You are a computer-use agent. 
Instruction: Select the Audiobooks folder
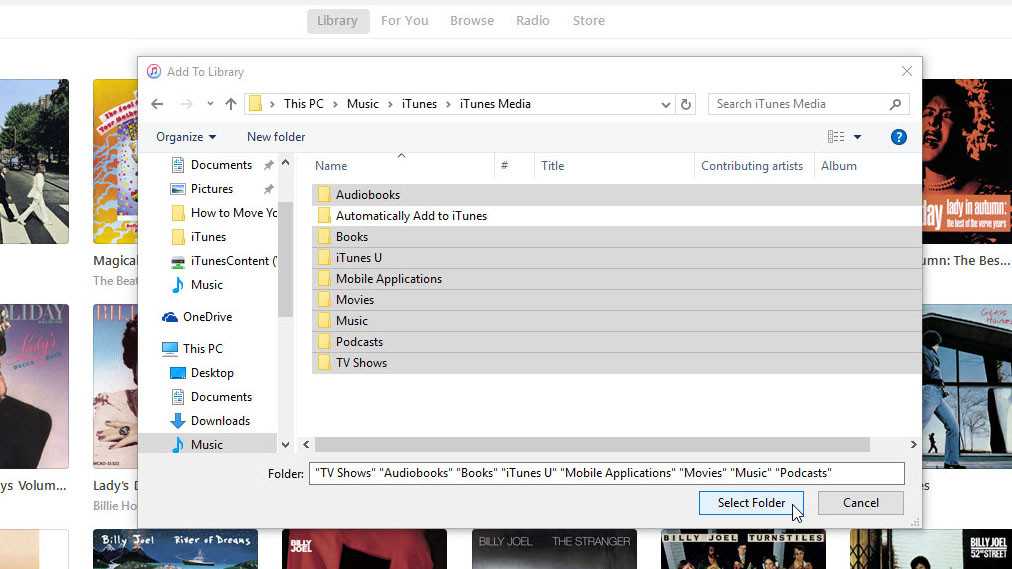616,195
